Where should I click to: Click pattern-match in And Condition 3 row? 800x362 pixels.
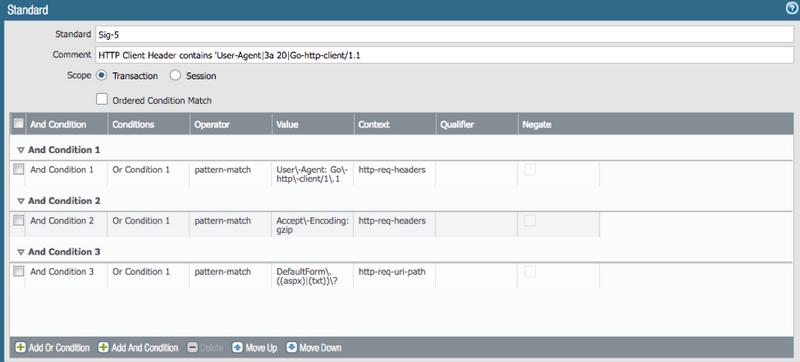(231, 276)
